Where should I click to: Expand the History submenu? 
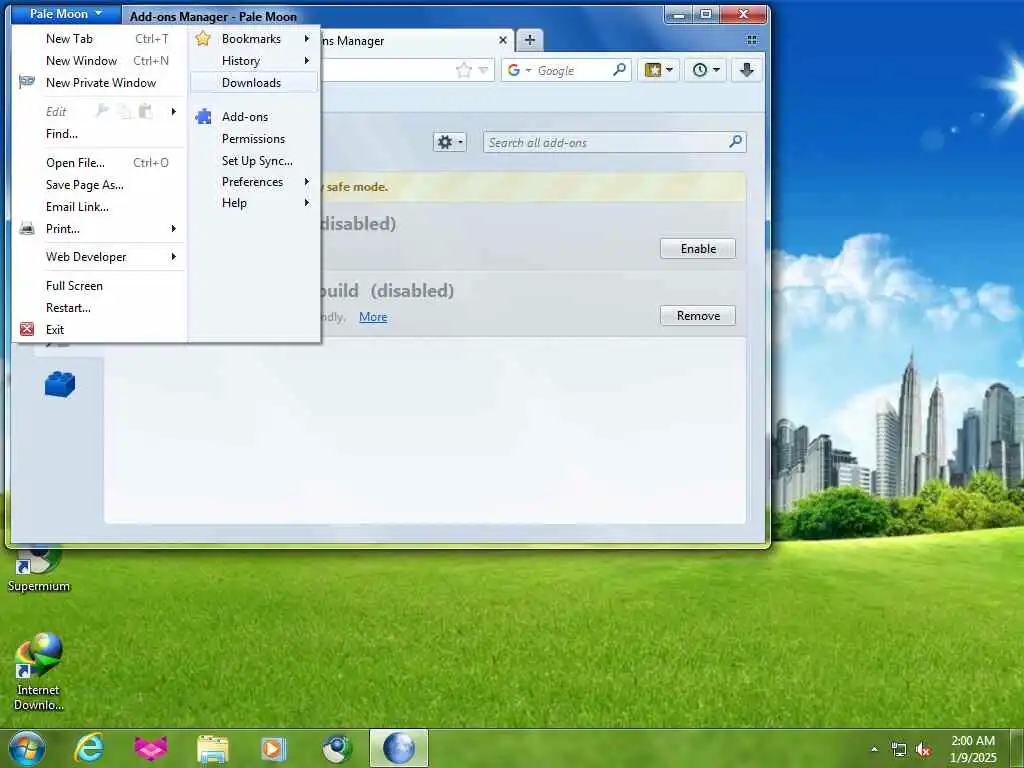(x=306, y=61)
